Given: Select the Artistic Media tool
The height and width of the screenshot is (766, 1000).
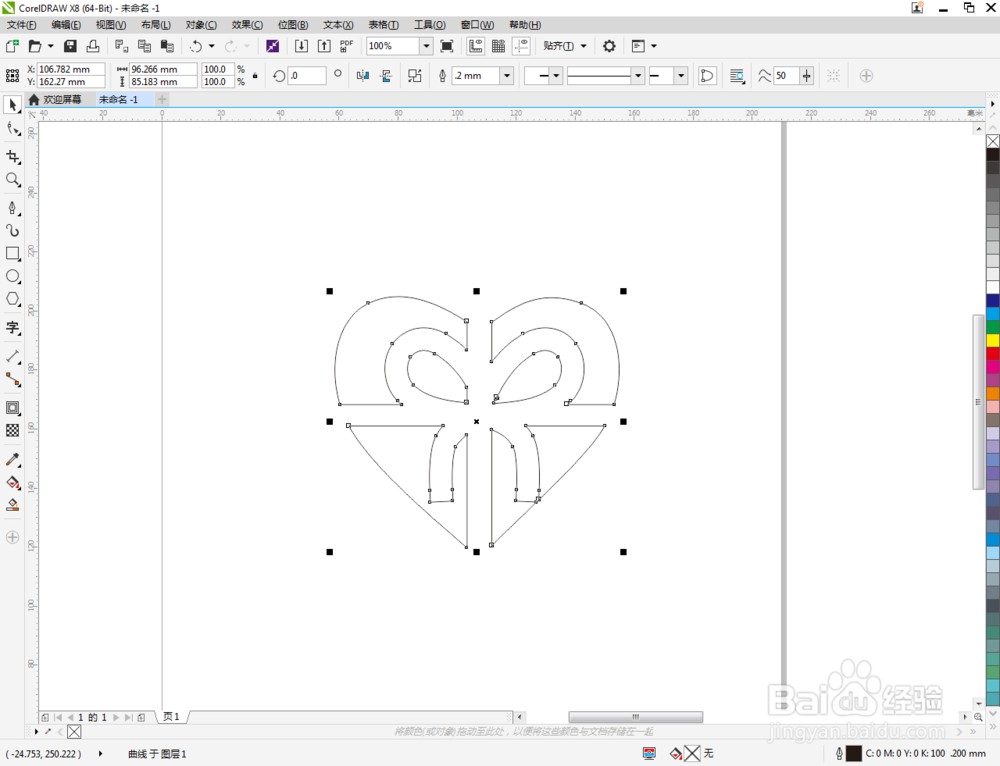Looking at the screenshot, I should (x=12, y=230).
